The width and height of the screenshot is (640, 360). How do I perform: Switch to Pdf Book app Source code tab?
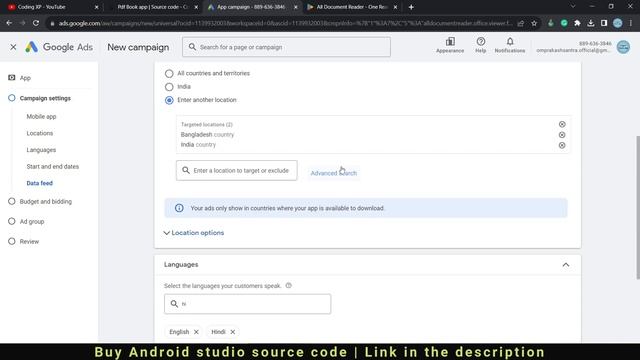tap(152, 7)
